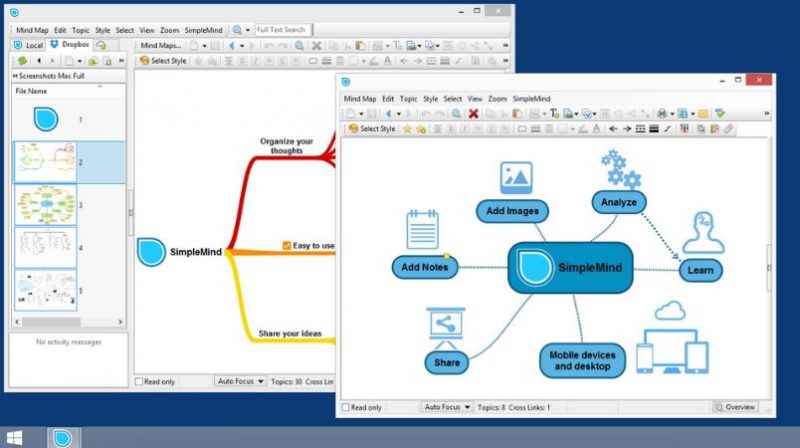
Task: Toggle Read only checkbox in front window
Action: [346, 407]
